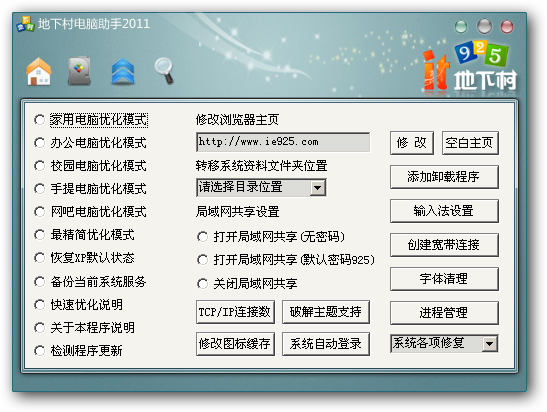Click the browser homepage URL field
This screenshot has height=412, width=547.
point(283,142)
